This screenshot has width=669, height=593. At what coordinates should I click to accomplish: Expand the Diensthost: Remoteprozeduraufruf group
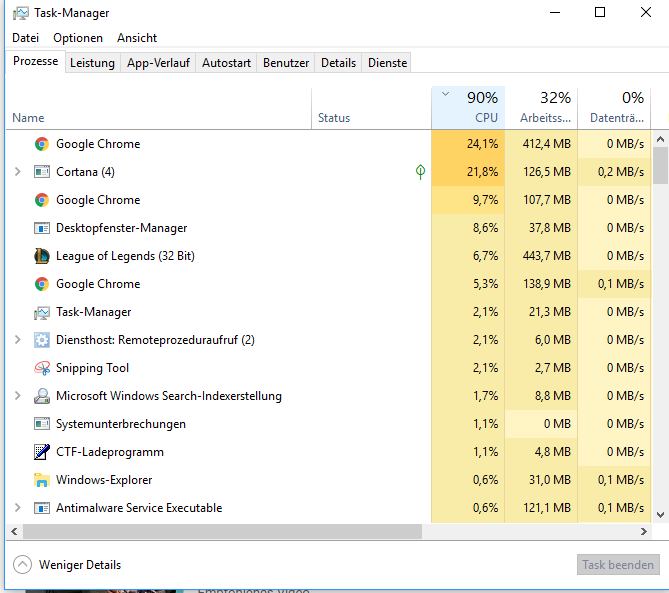point(17,340)
